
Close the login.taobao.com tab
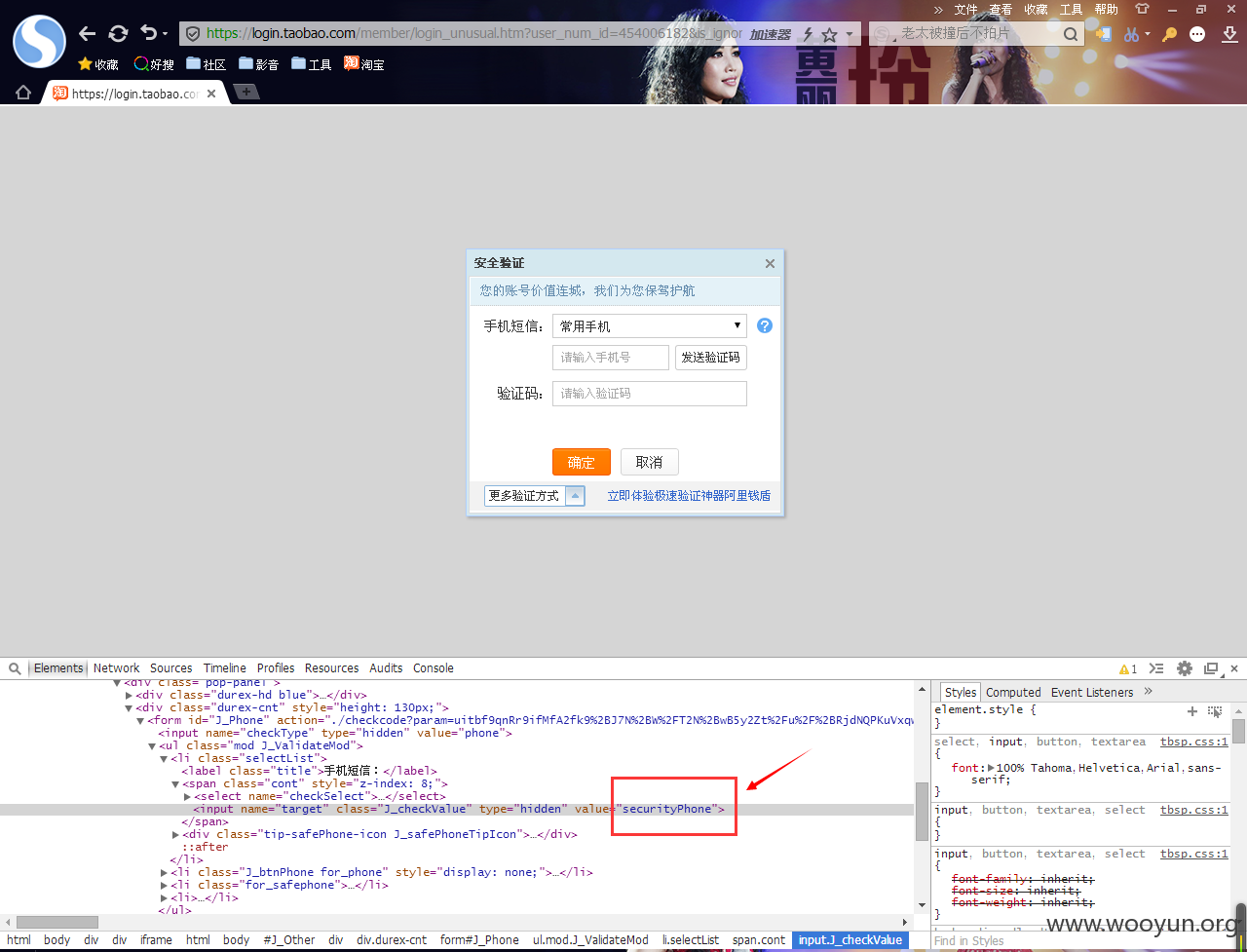[211, 95]
